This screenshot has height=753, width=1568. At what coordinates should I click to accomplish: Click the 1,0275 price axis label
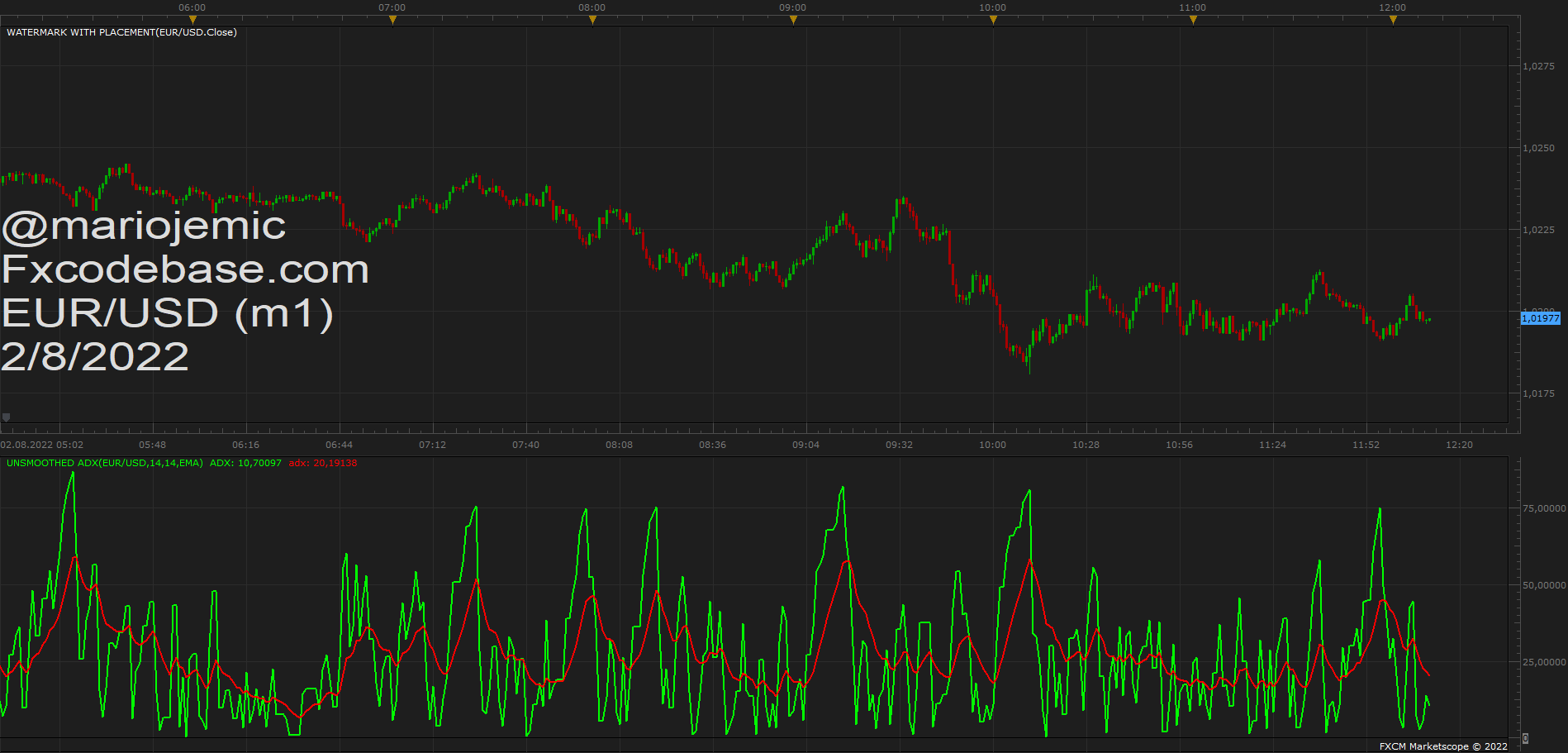[1538, 66]
